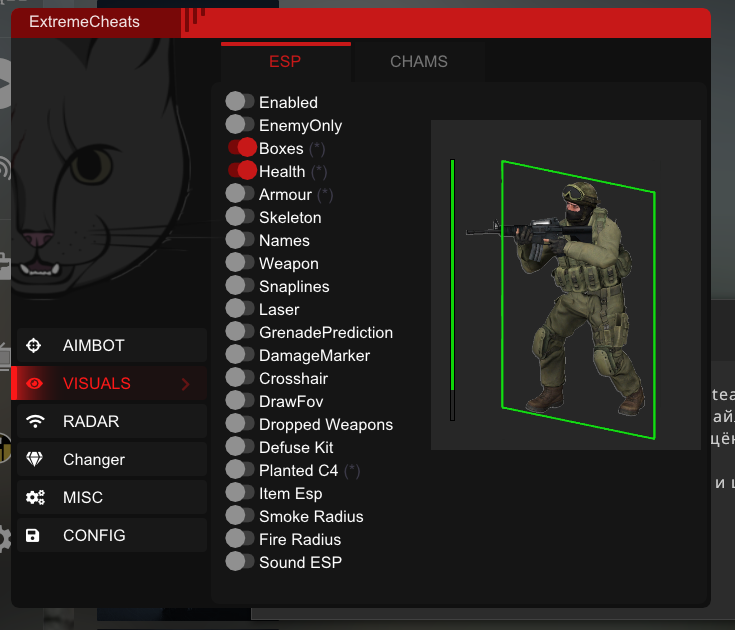Turn on Fire Radius toggle
Screen dimensions: 735x630
240,538
